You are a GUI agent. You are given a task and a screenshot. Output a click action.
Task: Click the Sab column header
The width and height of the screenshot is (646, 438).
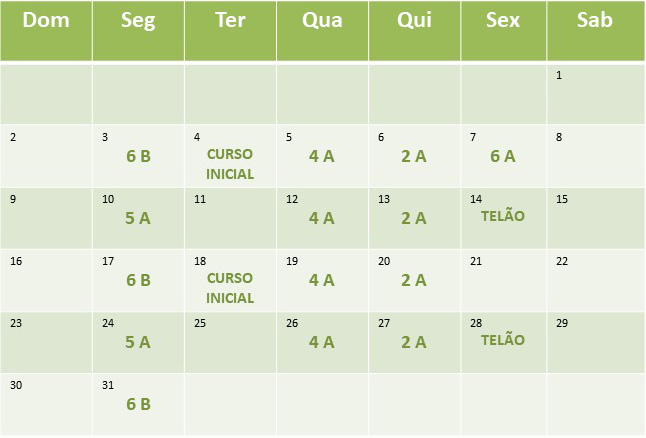click(x=595, y=31)
